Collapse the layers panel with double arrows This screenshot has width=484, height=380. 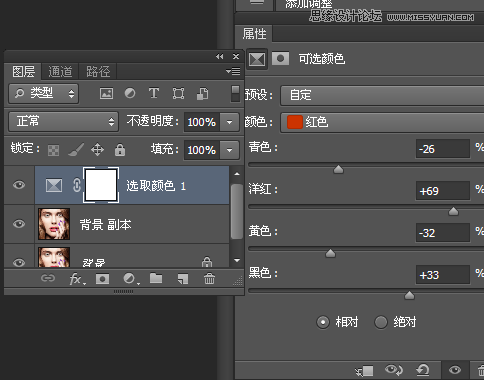[219, 56]
